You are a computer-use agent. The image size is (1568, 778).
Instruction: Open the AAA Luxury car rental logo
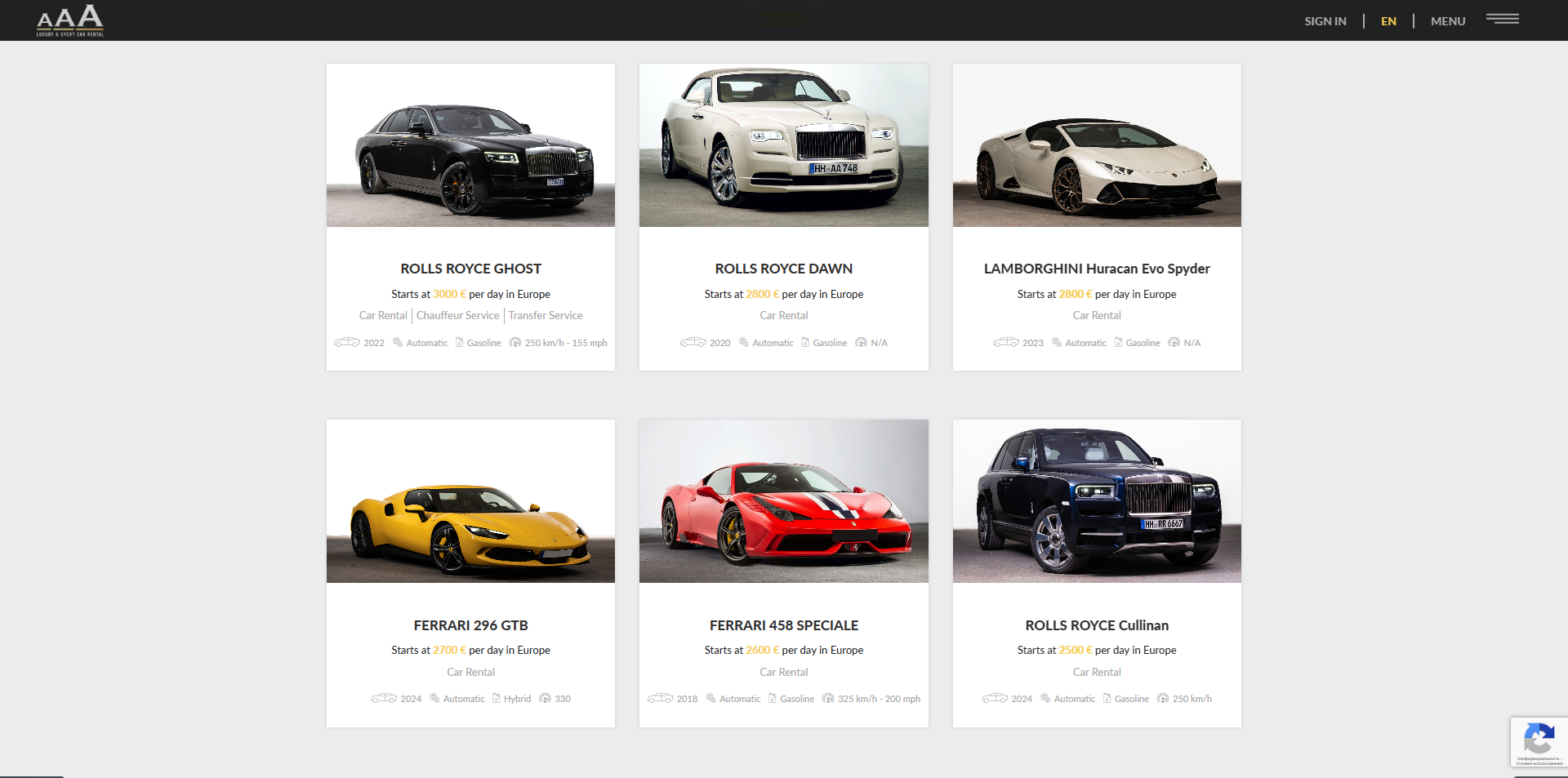pos(69,20)
